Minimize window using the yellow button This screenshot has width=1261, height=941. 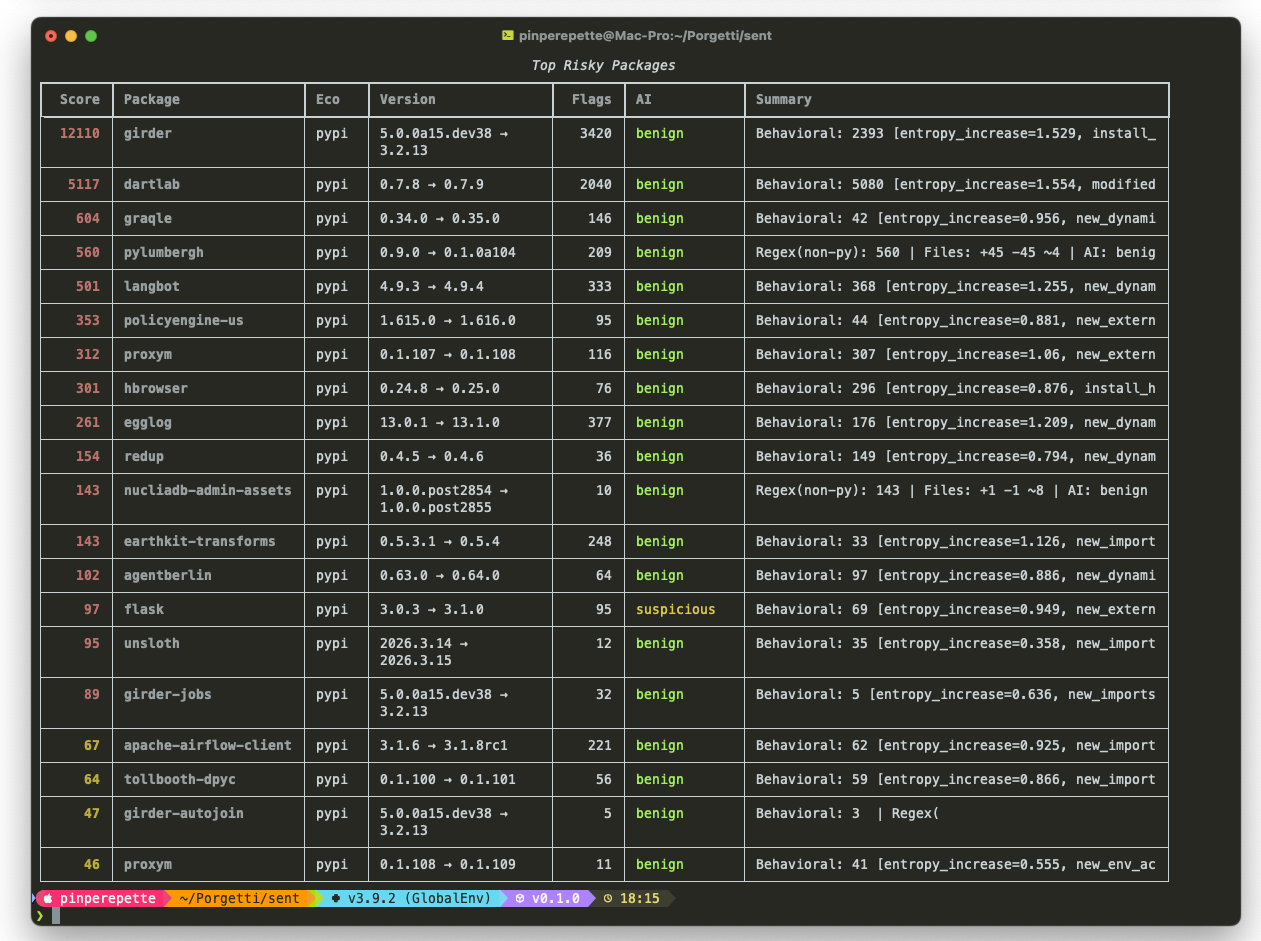click(x=71, y=36)
